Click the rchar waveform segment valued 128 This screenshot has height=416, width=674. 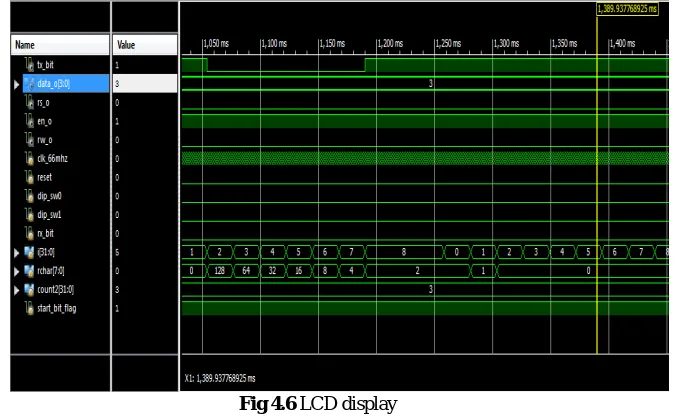tap(220, 271)
